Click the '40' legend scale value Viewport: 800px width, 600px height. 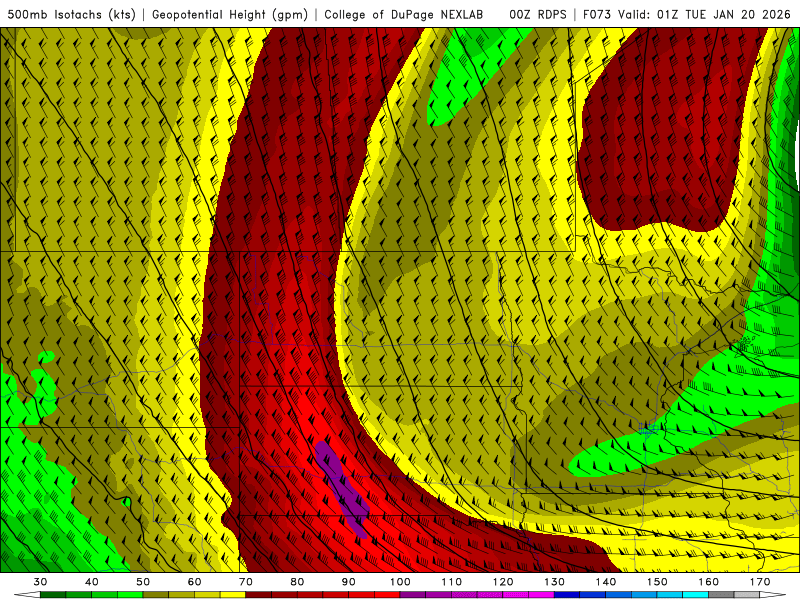pos(92,581)
